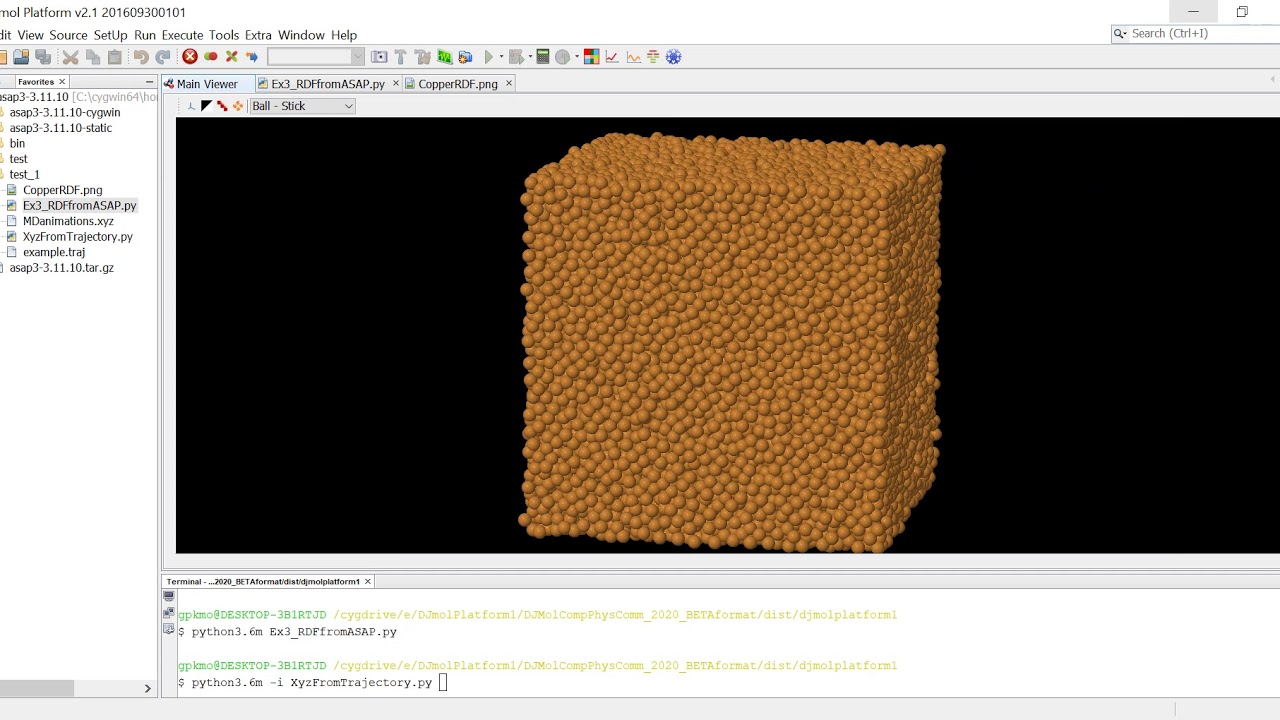Click the orange four-arrow move icon

pos(238,106)
